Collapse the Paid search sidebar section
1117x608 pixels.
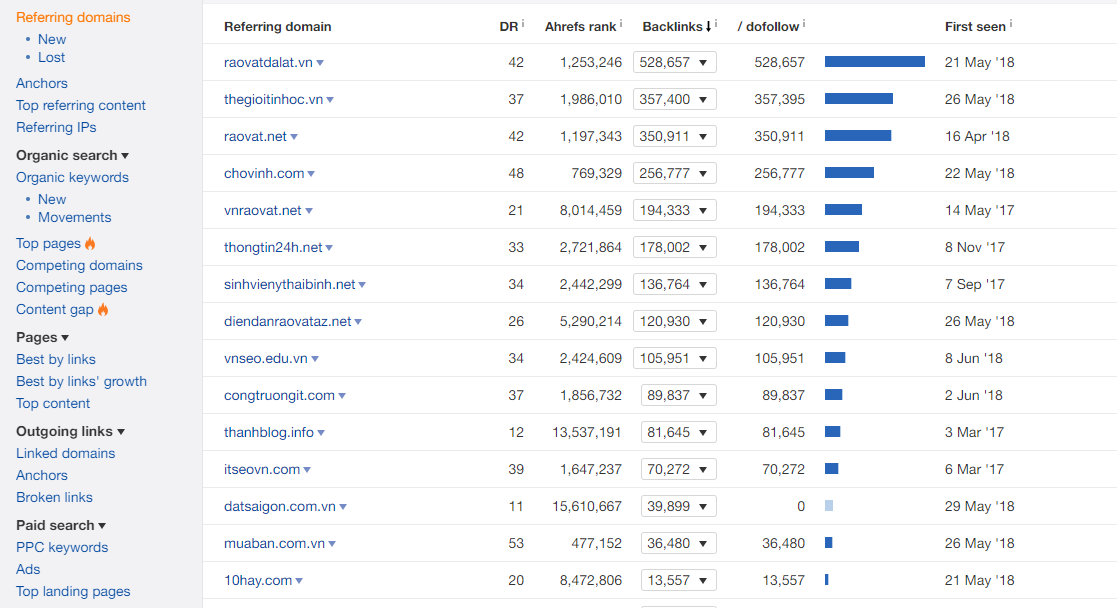coord(61,525)
